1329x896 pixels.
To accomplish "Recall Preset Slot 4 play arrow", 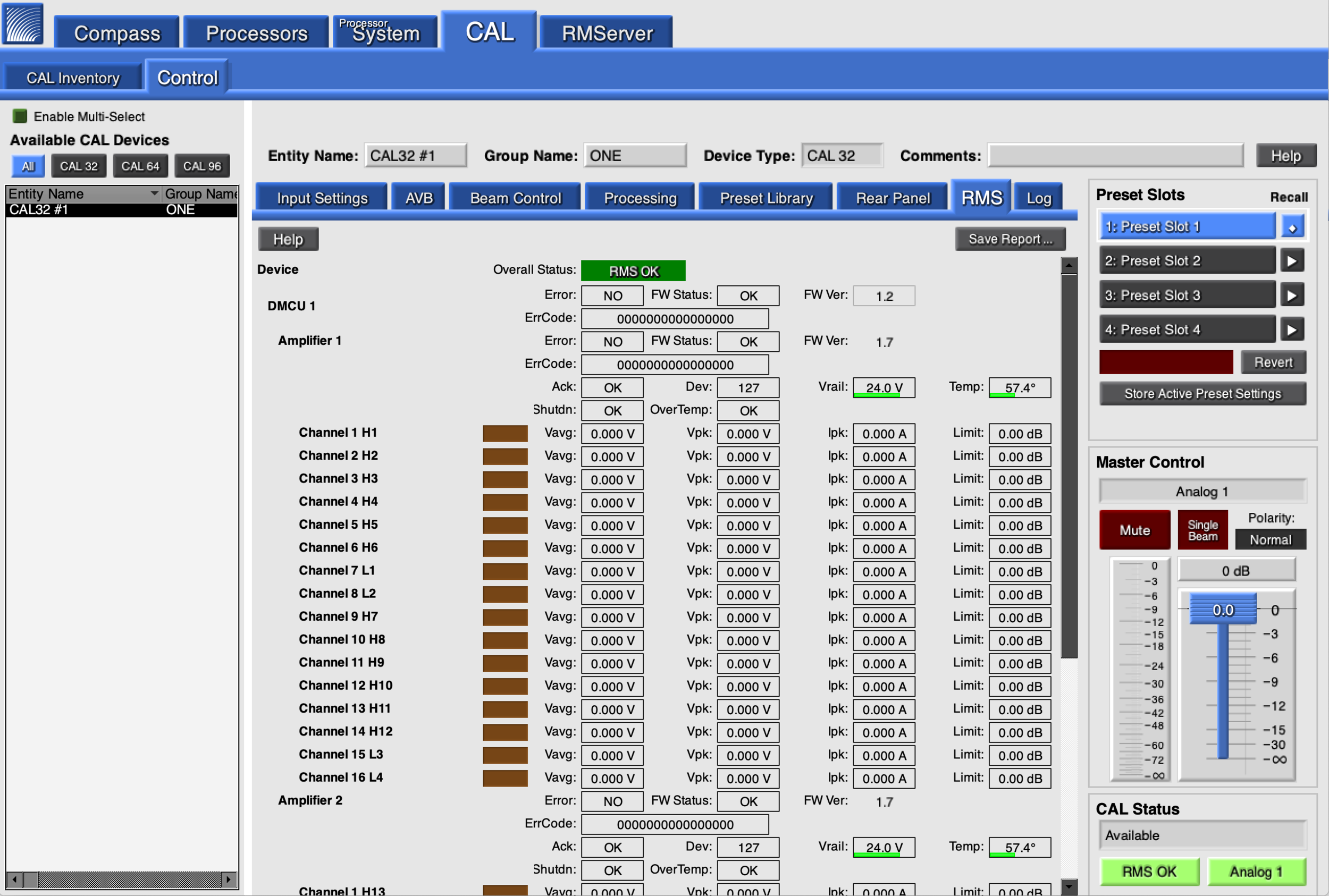I will [1292, 329].
